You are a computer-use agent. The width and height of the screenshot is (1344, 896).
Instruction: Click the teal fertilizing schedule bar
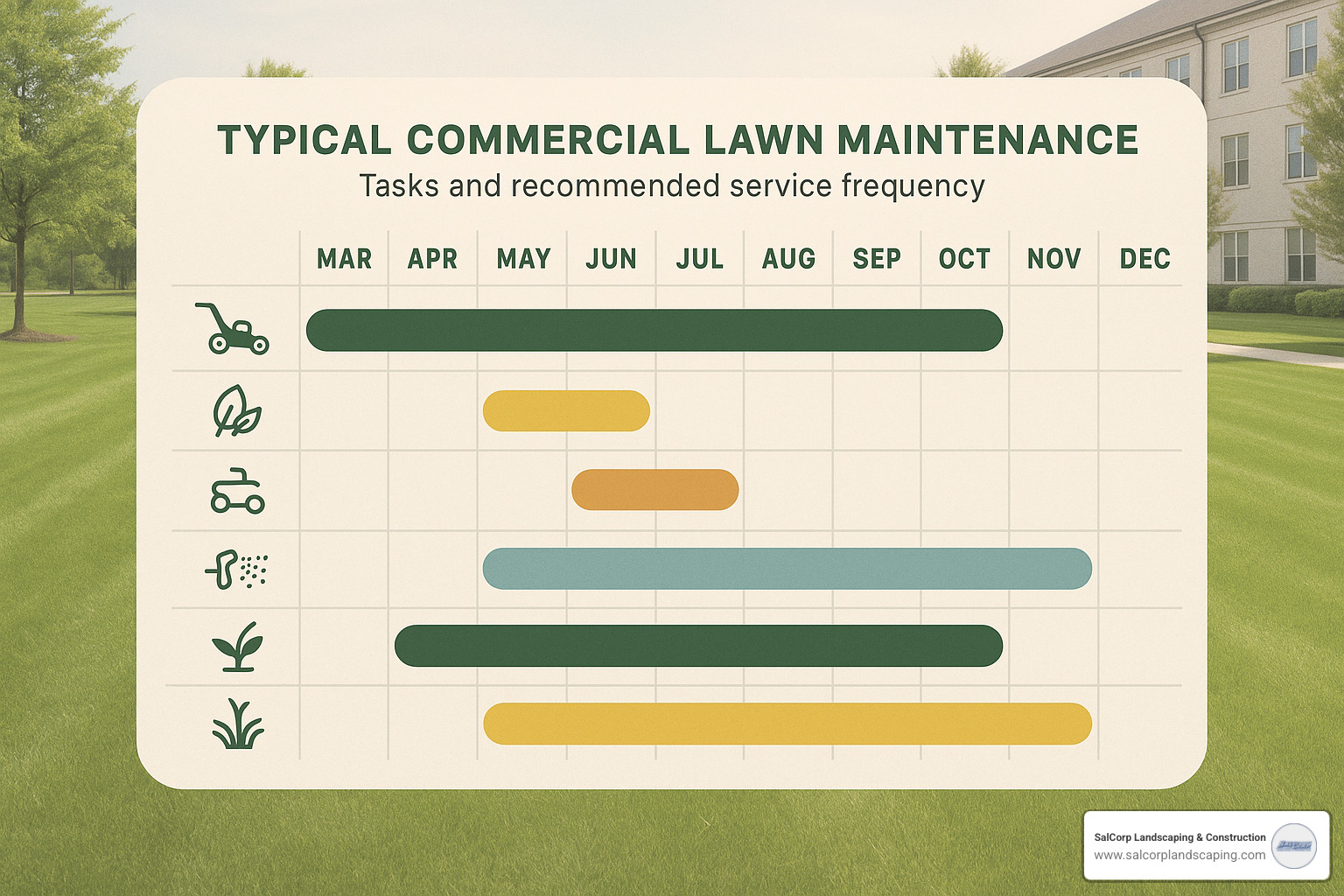(787, 569)
